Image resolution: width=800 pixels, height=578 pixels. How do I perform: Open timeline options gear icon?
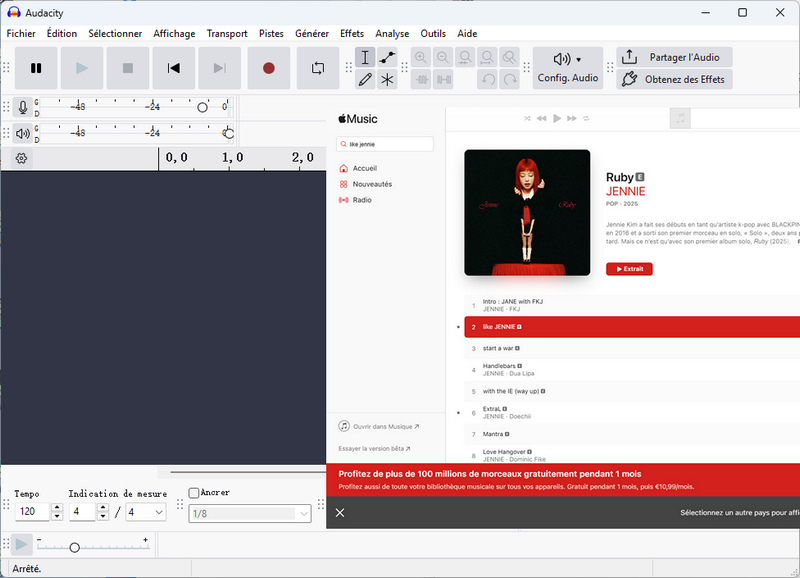22,158
